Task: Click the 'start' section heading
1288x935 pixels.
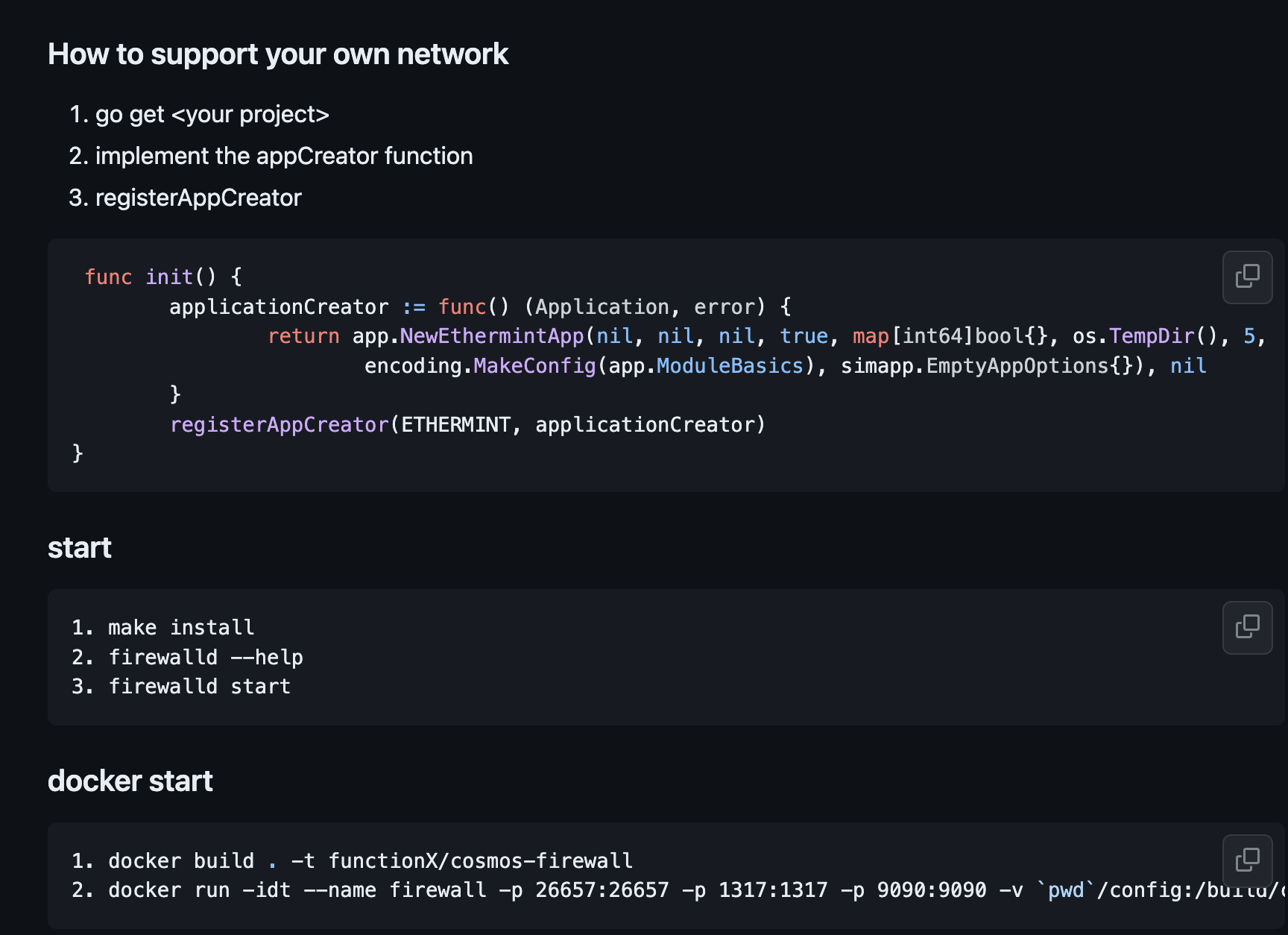Action: tap(80, 548)
